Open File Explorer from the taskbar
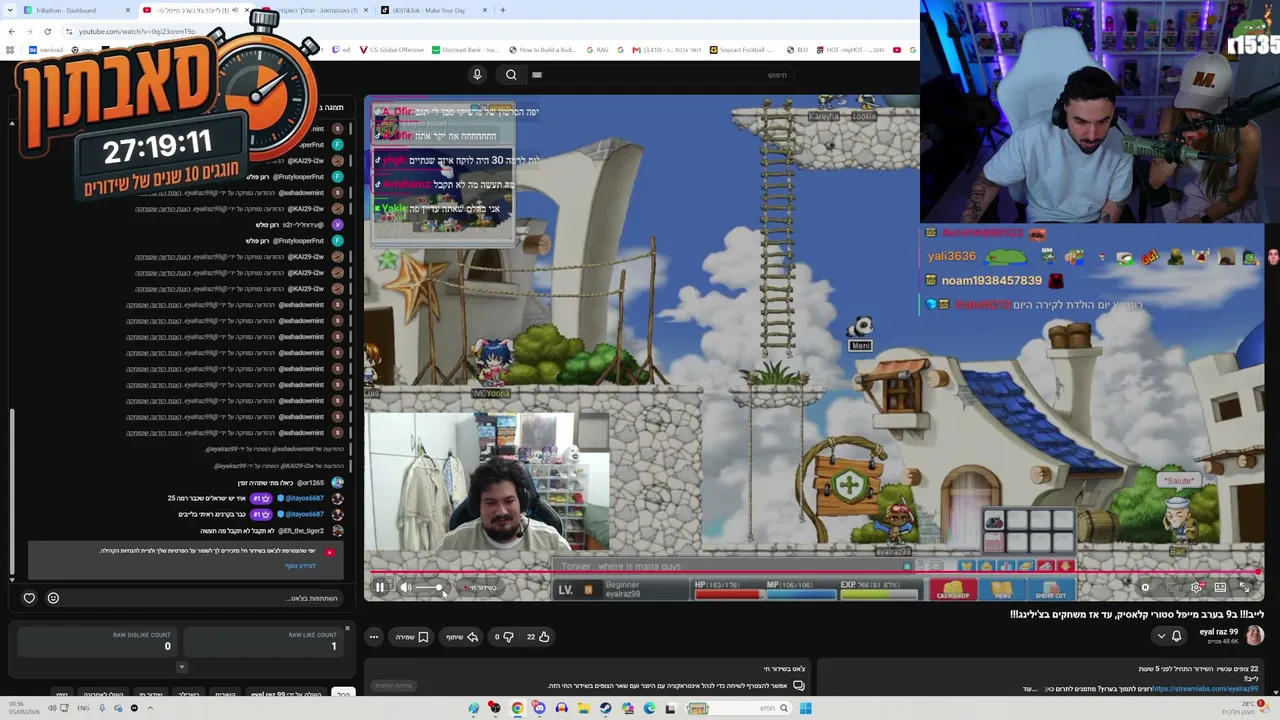The width and height of the screenshot is (1280, 720). click(x=583, y=708)
